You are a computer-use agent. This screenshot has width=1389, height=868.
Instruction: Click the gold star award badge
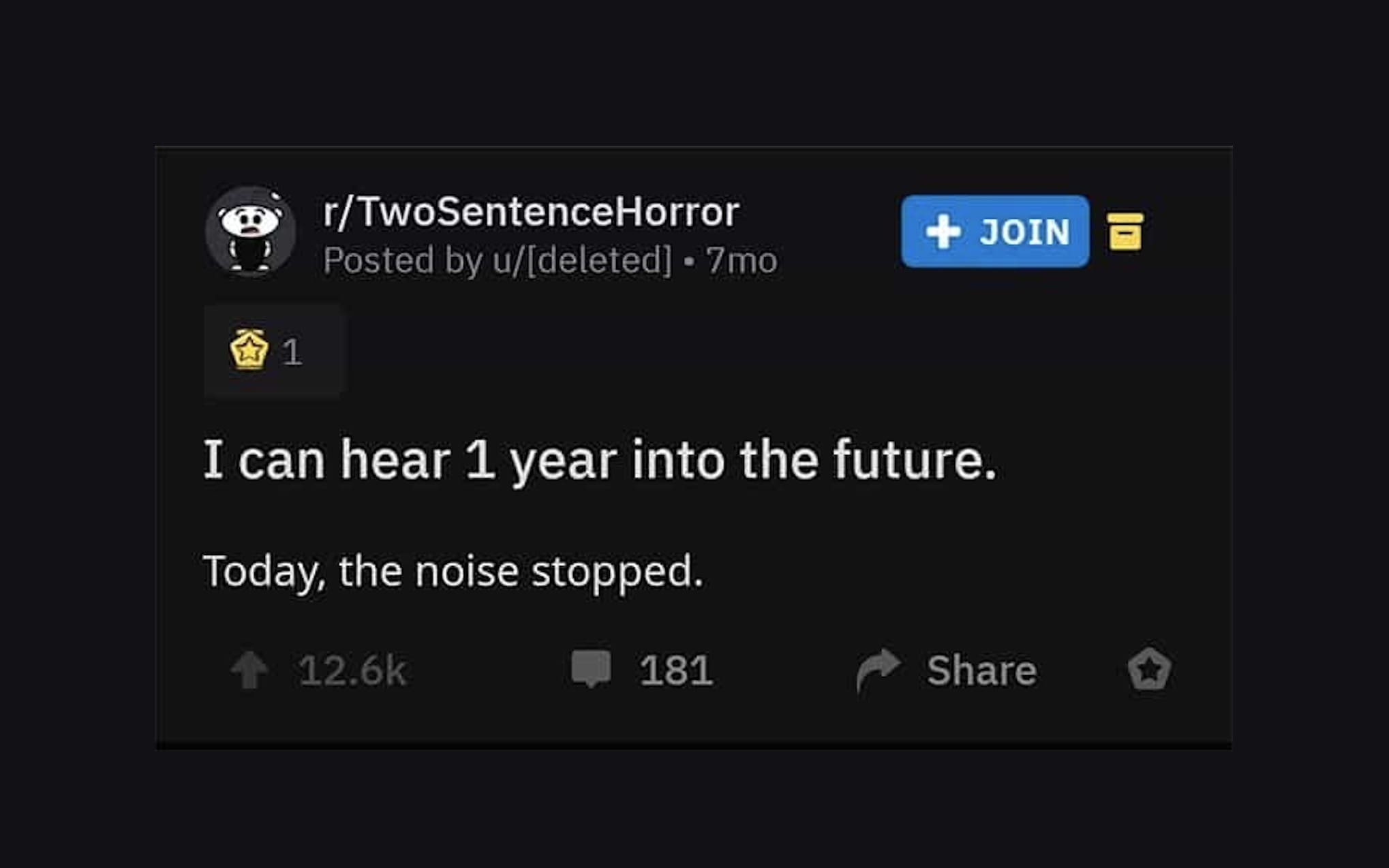coord(249,350)
